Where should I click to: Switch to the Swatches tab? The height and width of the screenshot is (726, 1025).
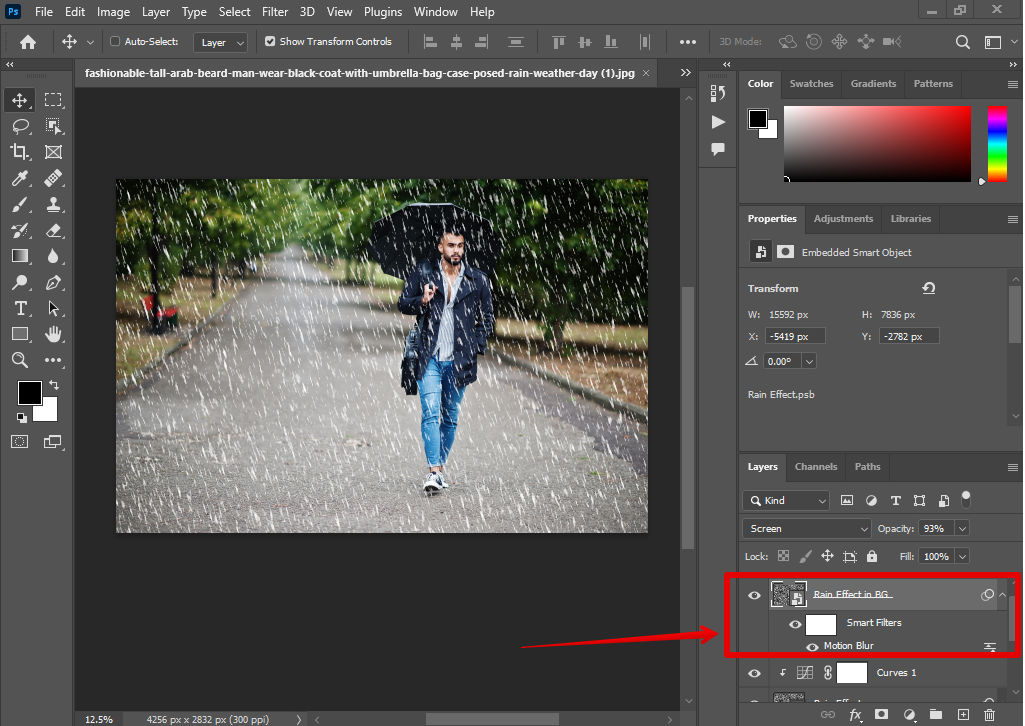(x=811, y=84)
